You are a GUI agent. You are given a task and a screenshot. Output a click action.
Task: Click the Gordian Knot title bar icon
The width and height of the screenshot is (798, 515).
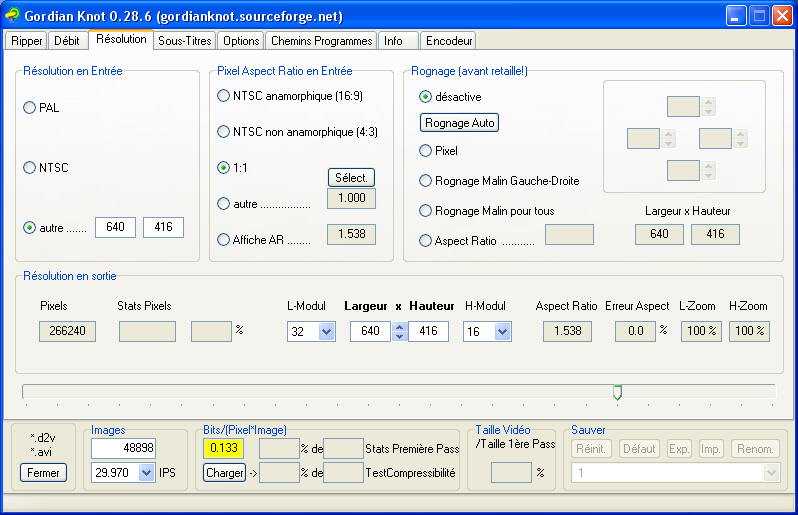click(12, 15)
